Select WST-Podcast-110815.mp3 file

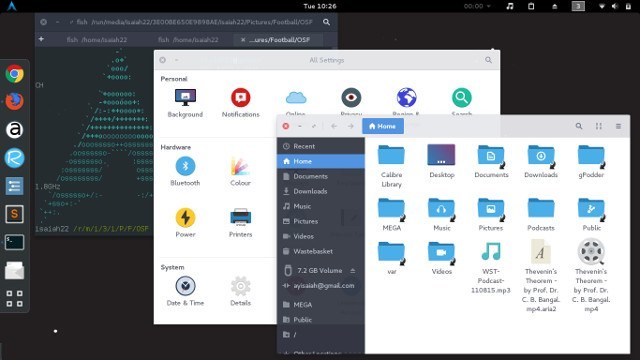click(x=491, y=267)
